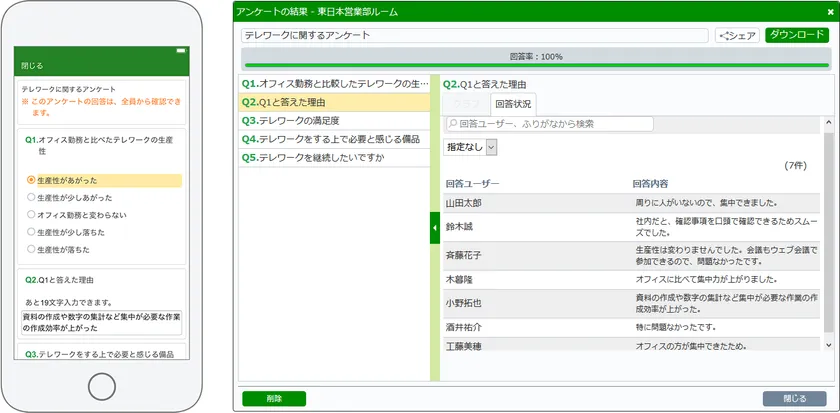This screenshot has height=413, width=840.
Task: Click answer 特に問題なかったです。
Action: pos(676,327)
